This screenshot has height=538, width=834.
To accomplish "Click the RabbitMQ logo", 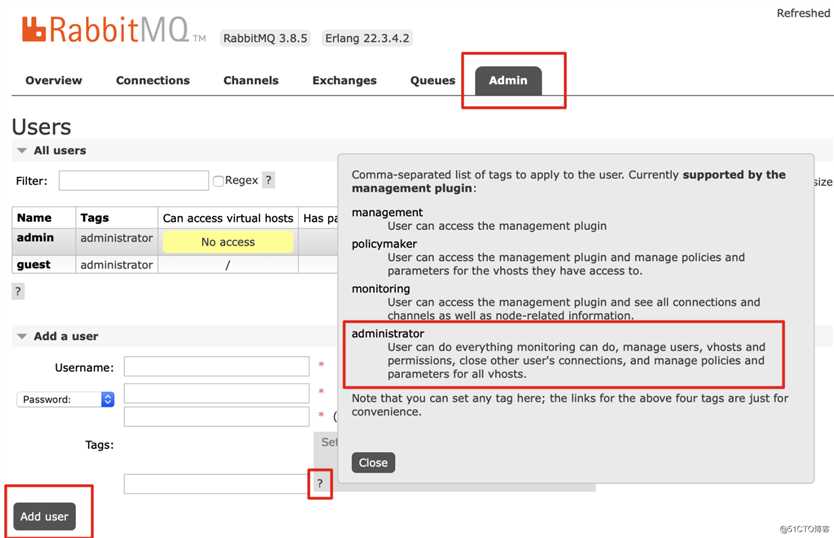I will click(113, 30).
